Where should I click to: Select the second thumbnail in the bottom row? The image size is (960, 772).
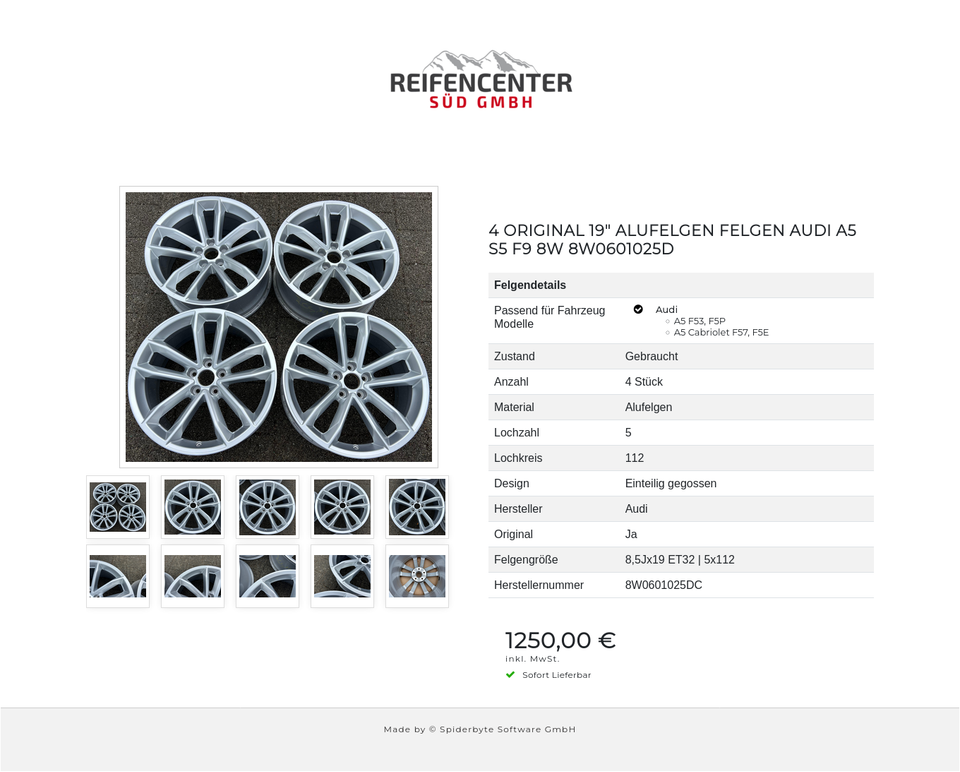[x=192, y=576]
